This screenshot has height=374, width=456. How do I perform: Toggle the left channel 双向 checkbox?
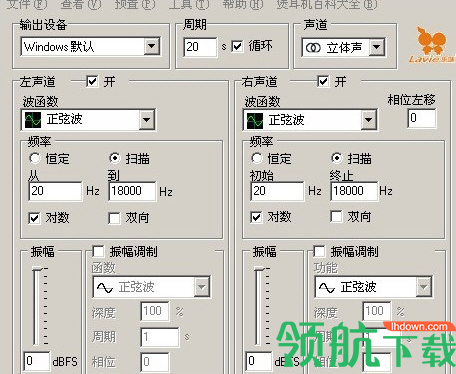pyautogui.click(x=114, y=218)
